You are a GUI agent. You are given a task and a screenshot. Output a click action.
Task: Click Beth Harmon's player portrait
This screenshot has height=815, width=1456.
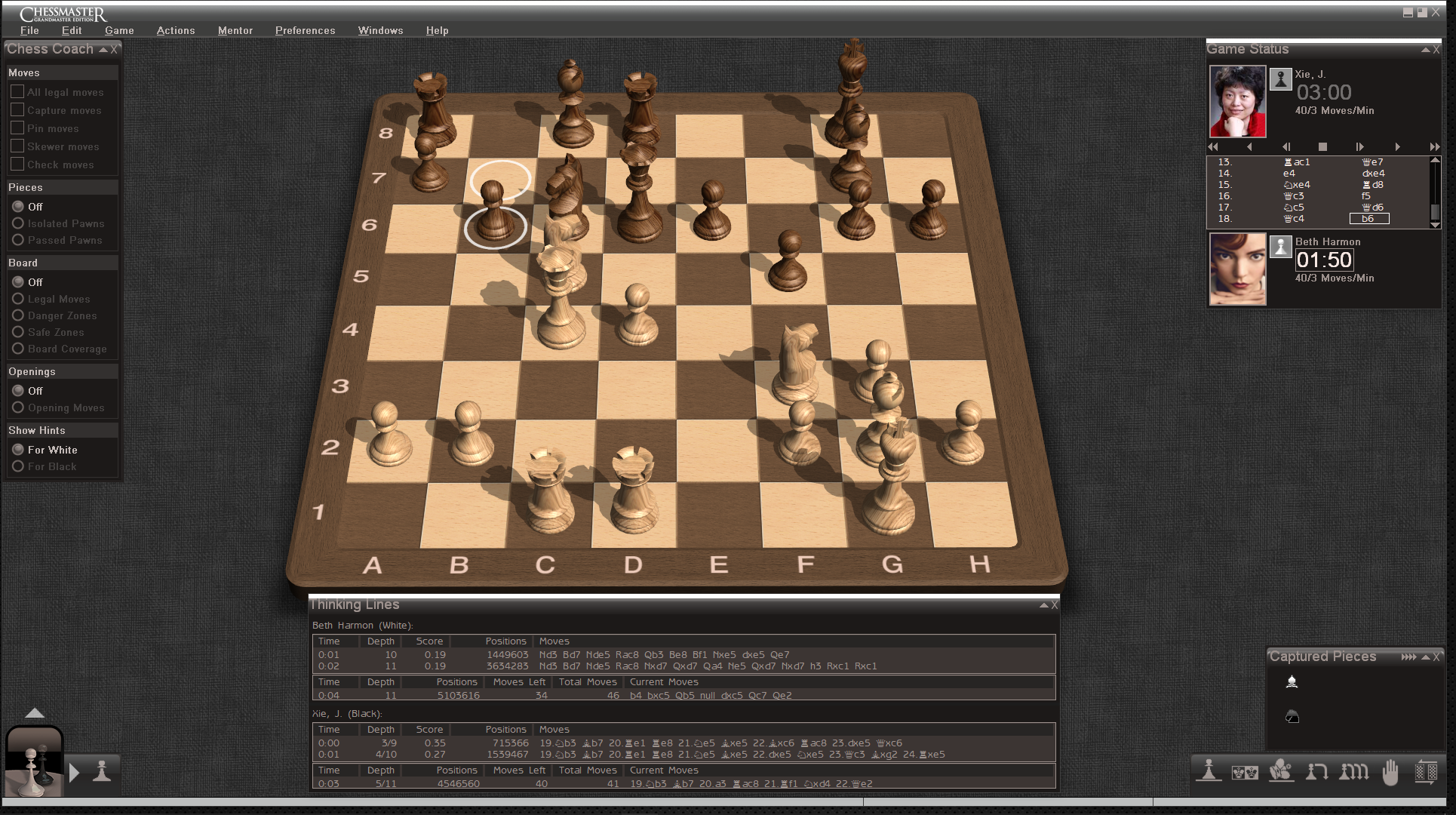[x=1237, y=269]
